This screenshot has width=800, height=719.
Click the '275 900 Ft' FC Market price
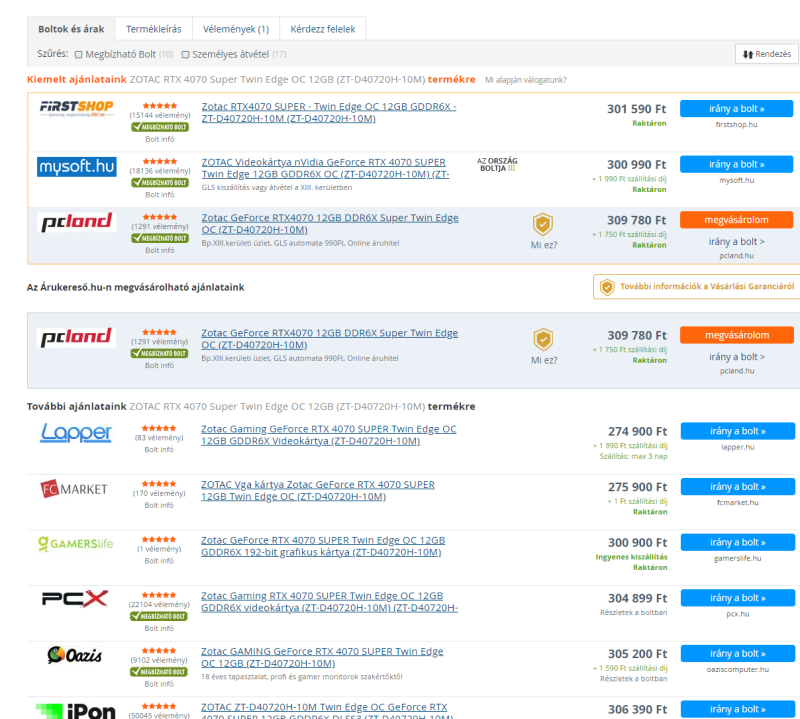click(x=637, y=487)
